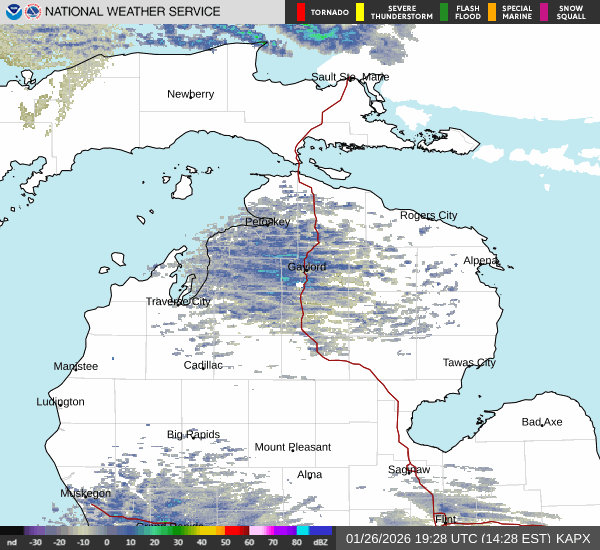Viewport: 600px width, 550px height.
Task: Click the Newberry label in Upper Peninsula
Action: pos(190,94)
